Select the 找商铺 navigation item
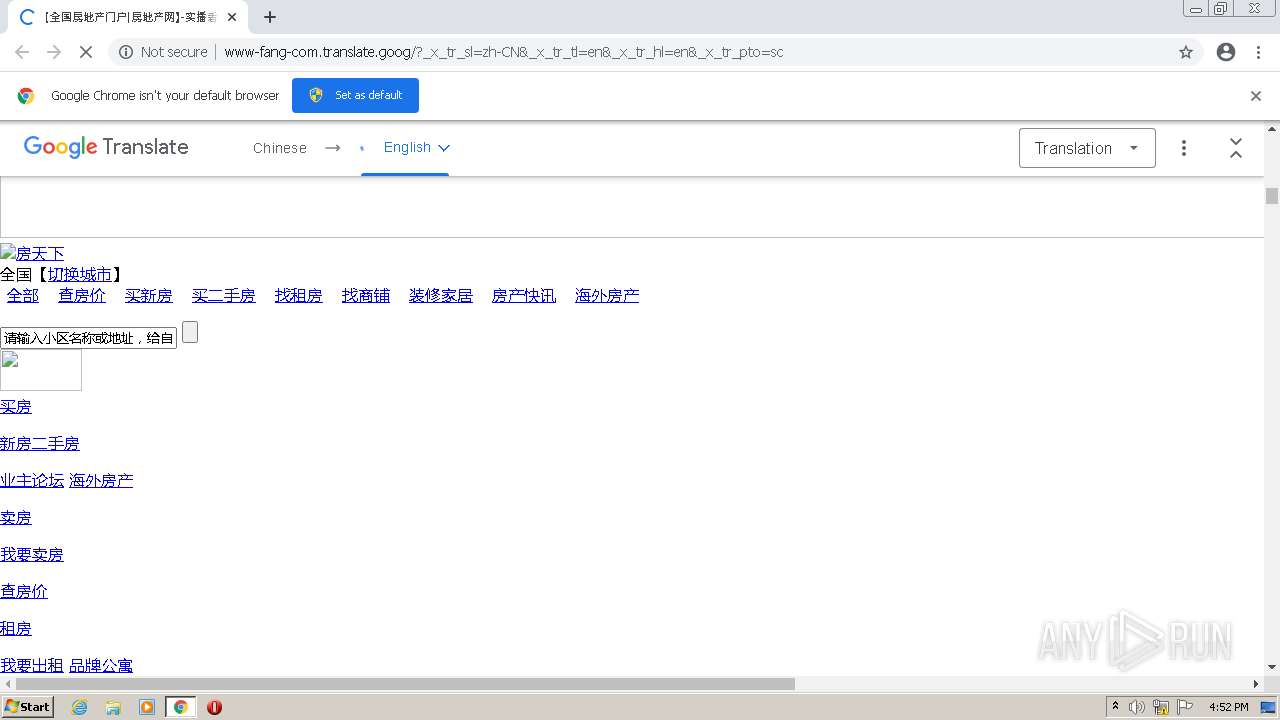Viewport: 1280px width, 720px height. 366,296
